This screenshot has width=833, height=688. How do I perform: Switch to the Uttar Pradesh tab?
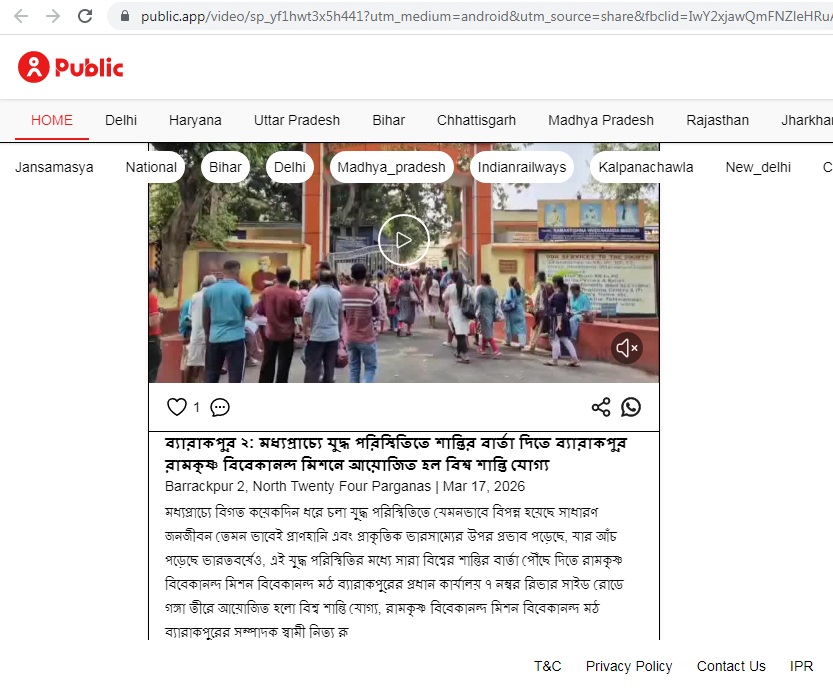click(x=297, y=120)
